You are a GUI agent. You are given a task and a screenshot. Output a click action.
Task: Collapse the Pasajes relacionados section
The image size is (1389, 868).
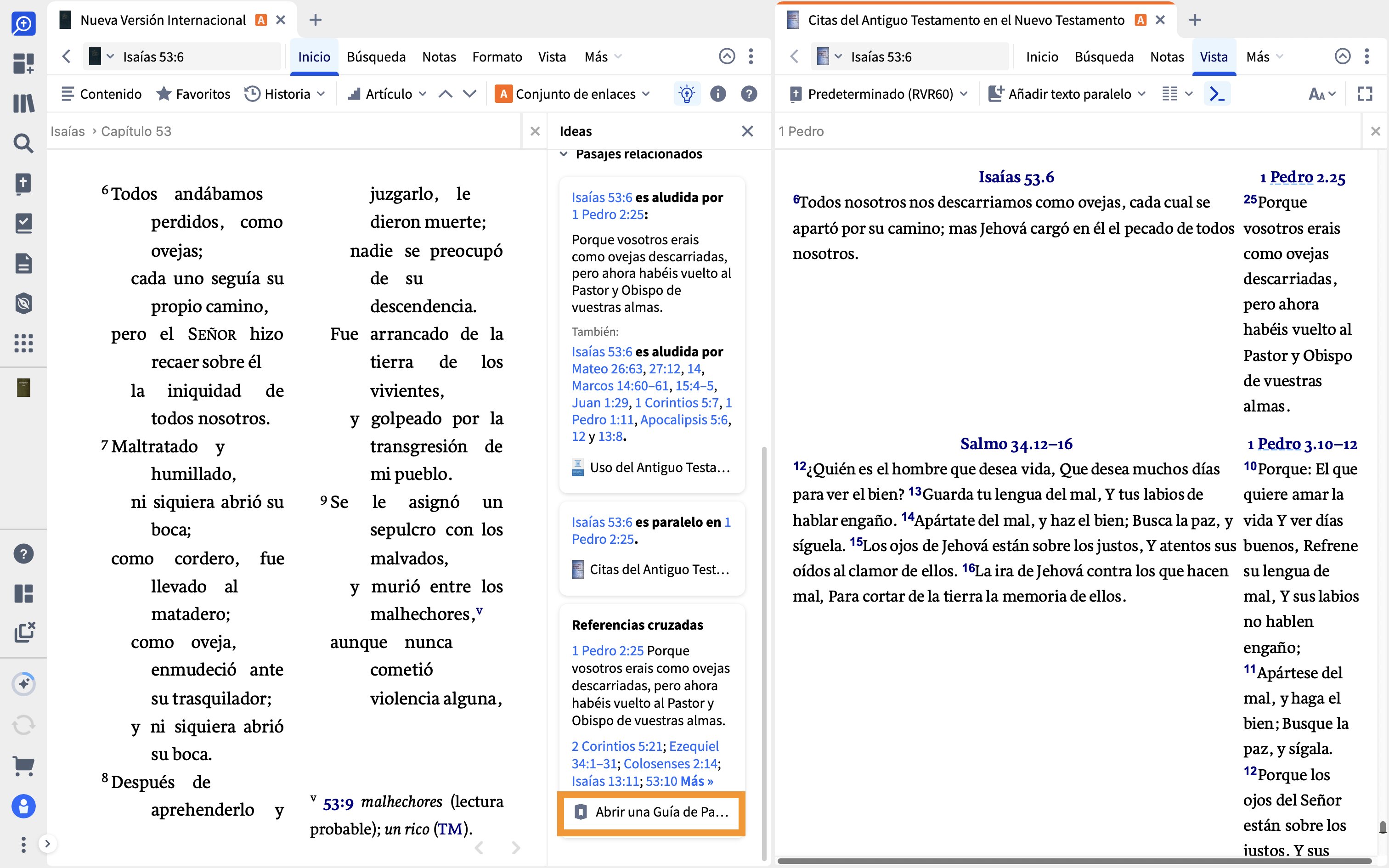click(x=564, y=154)
